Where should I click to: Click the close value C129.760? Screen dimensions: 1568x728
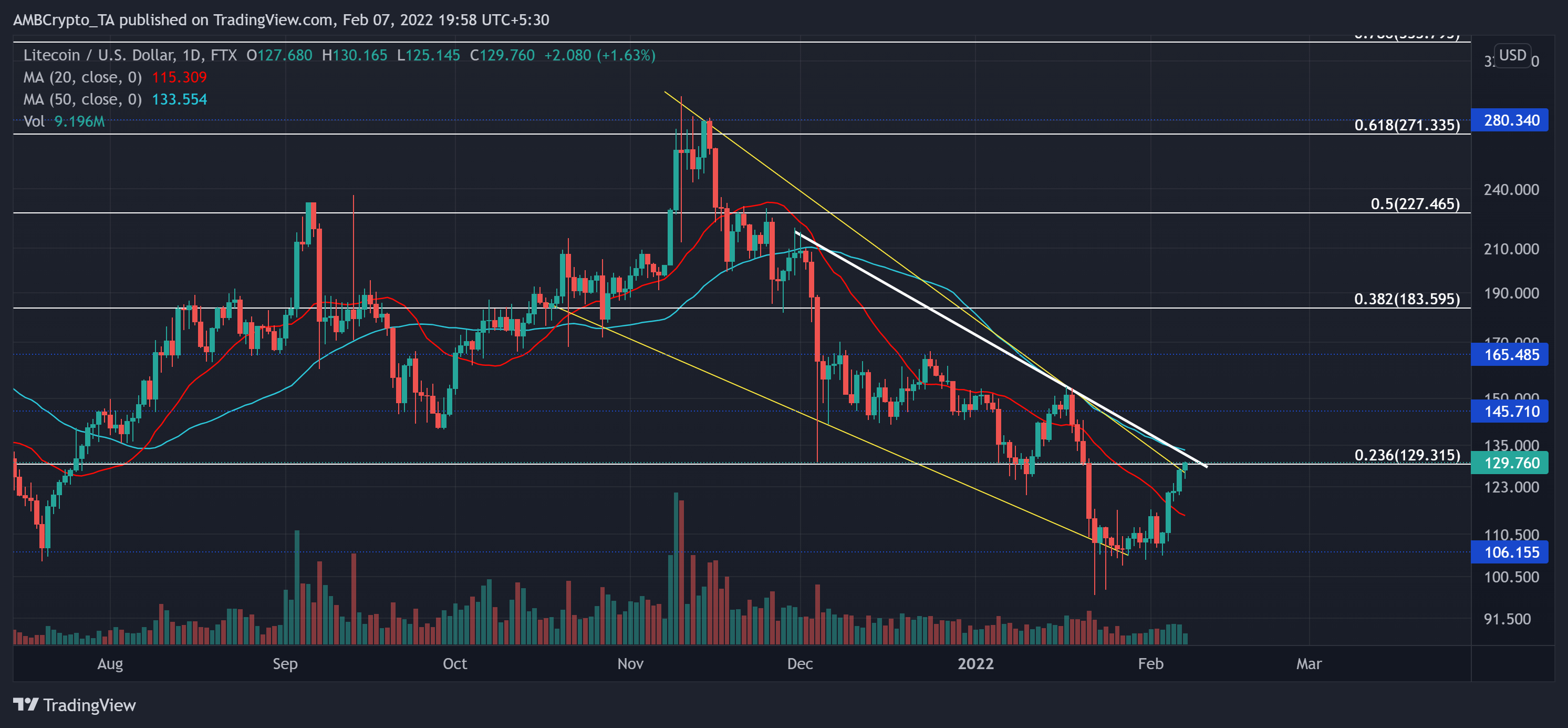tap(502, 55)
